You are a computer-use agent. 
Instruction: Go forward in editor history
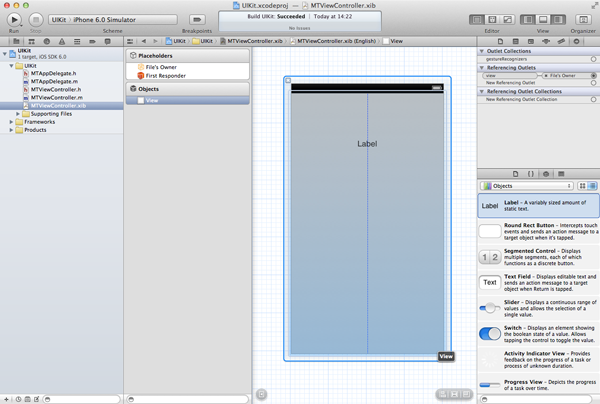pyautogui.click(x=155, y=41)
